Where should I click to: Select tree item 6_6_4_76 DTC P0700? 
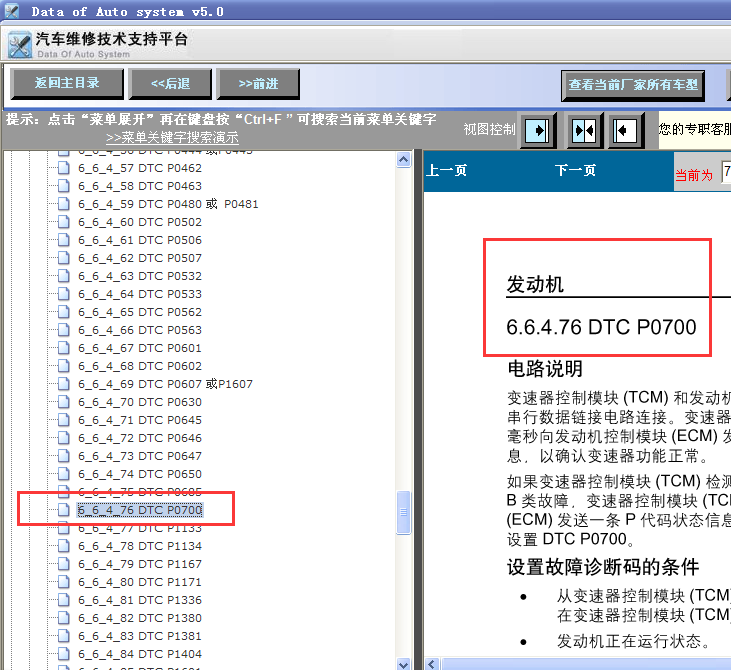coord(140,510)
